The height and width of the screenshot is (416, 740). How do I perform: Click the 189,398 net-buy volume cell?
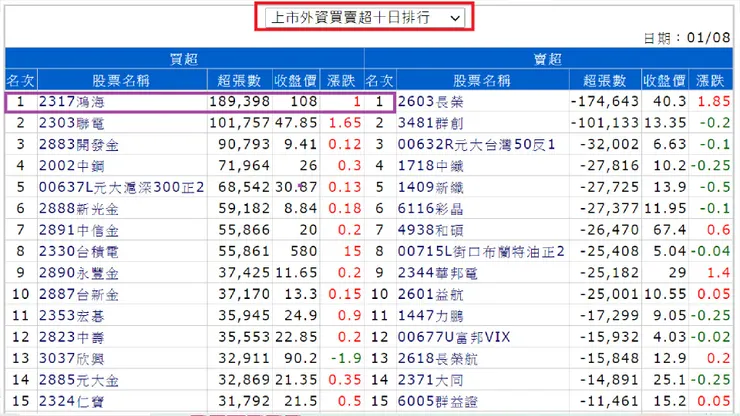240,102
